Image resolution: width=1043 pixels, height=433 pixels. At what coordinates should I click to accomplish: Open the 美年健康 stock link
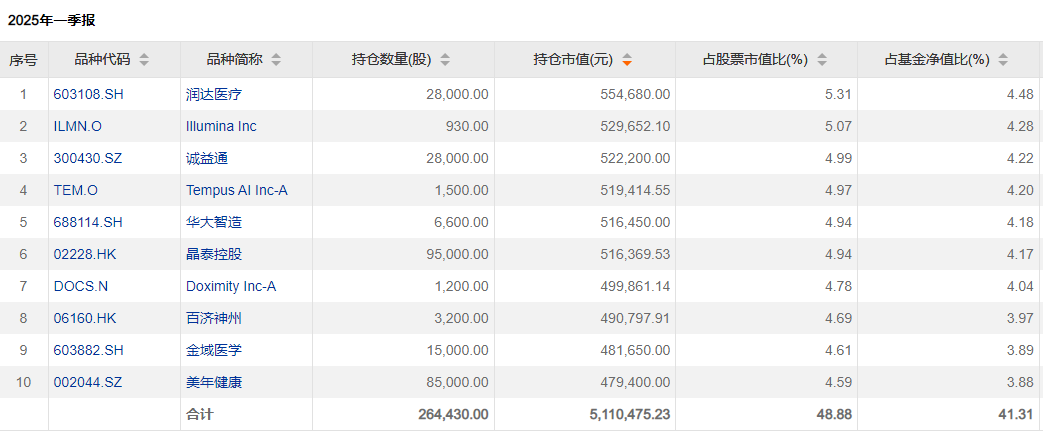(x=214, y=382)
